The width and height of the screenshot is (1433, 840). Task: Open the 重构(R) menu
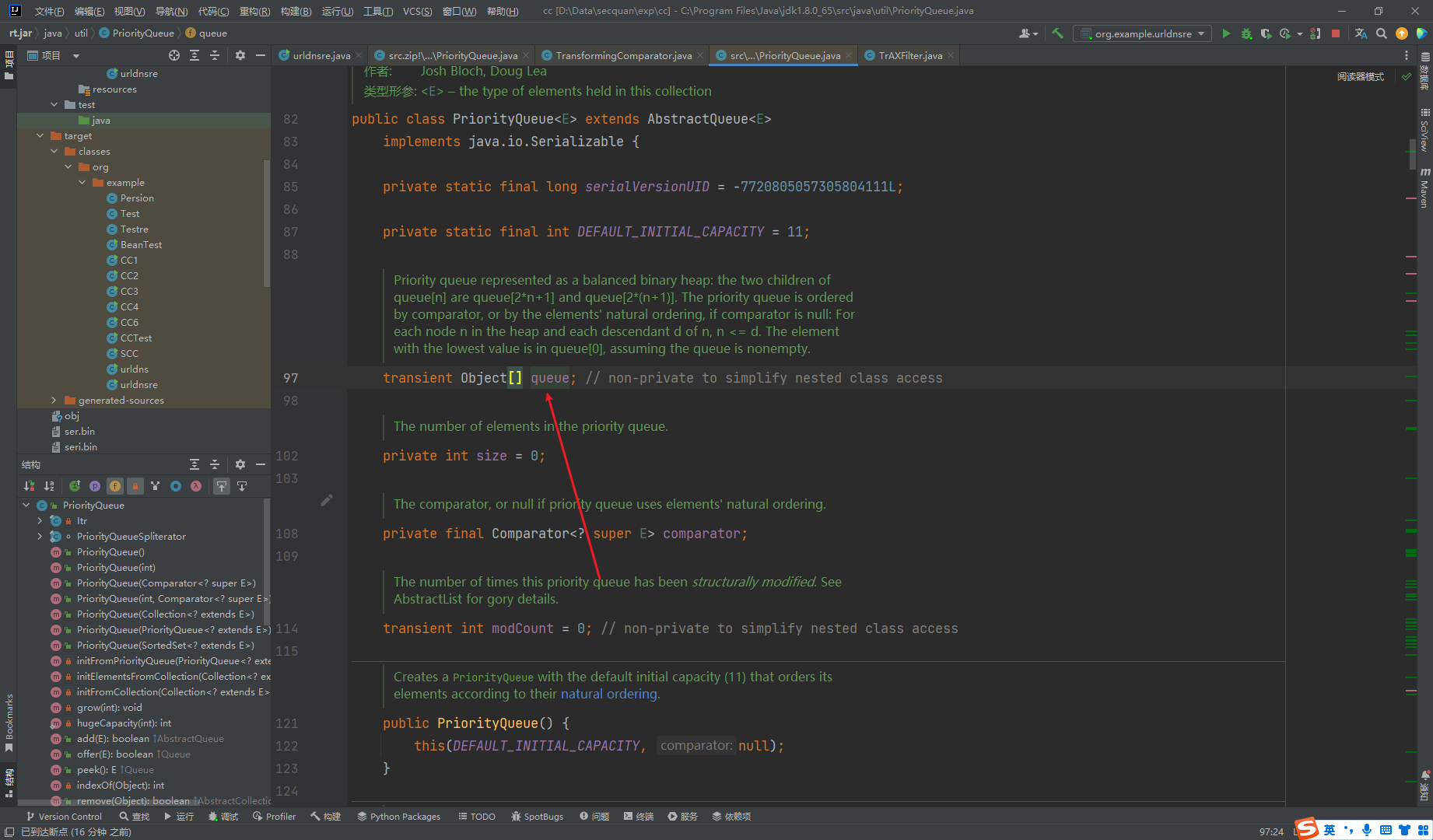(254, 11)
